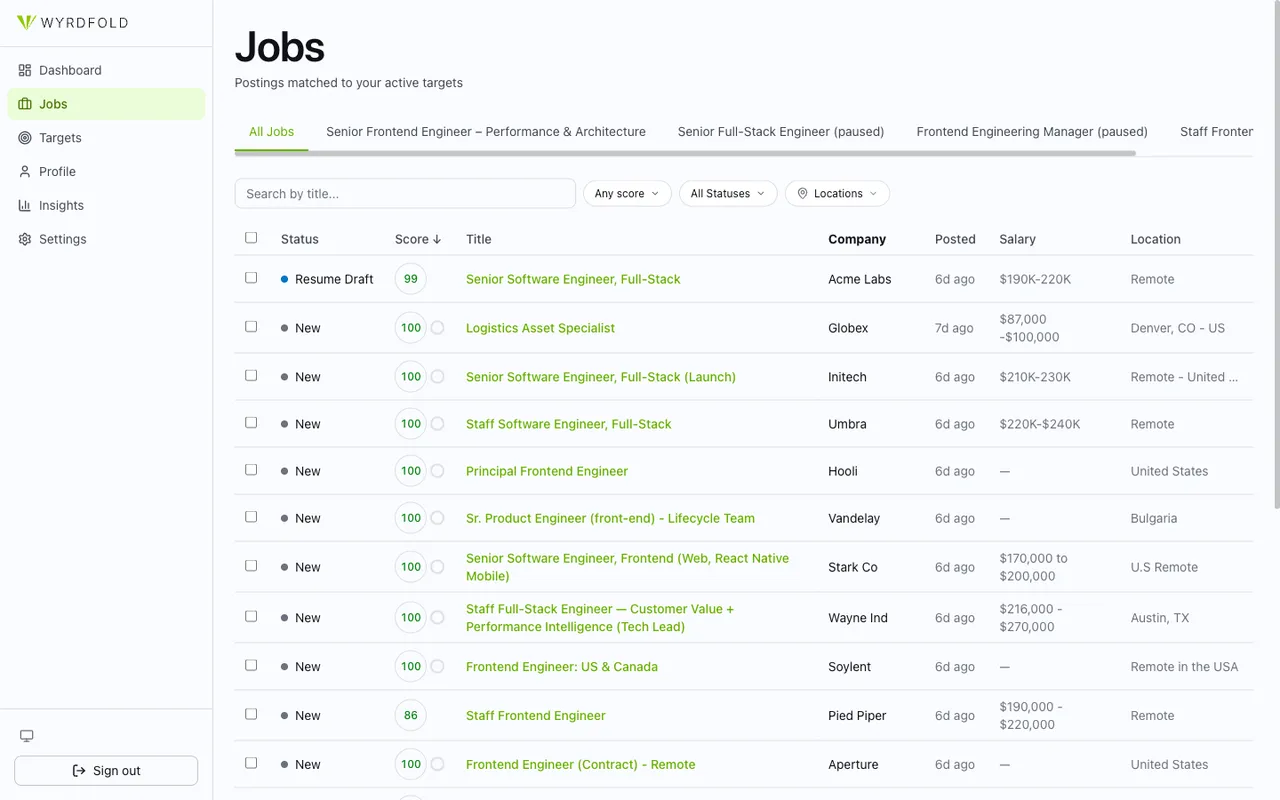Image resolution: width=1280 pixels, height=800 pixels.
Task: Click the Posted column header
Action: coord(955,239)
